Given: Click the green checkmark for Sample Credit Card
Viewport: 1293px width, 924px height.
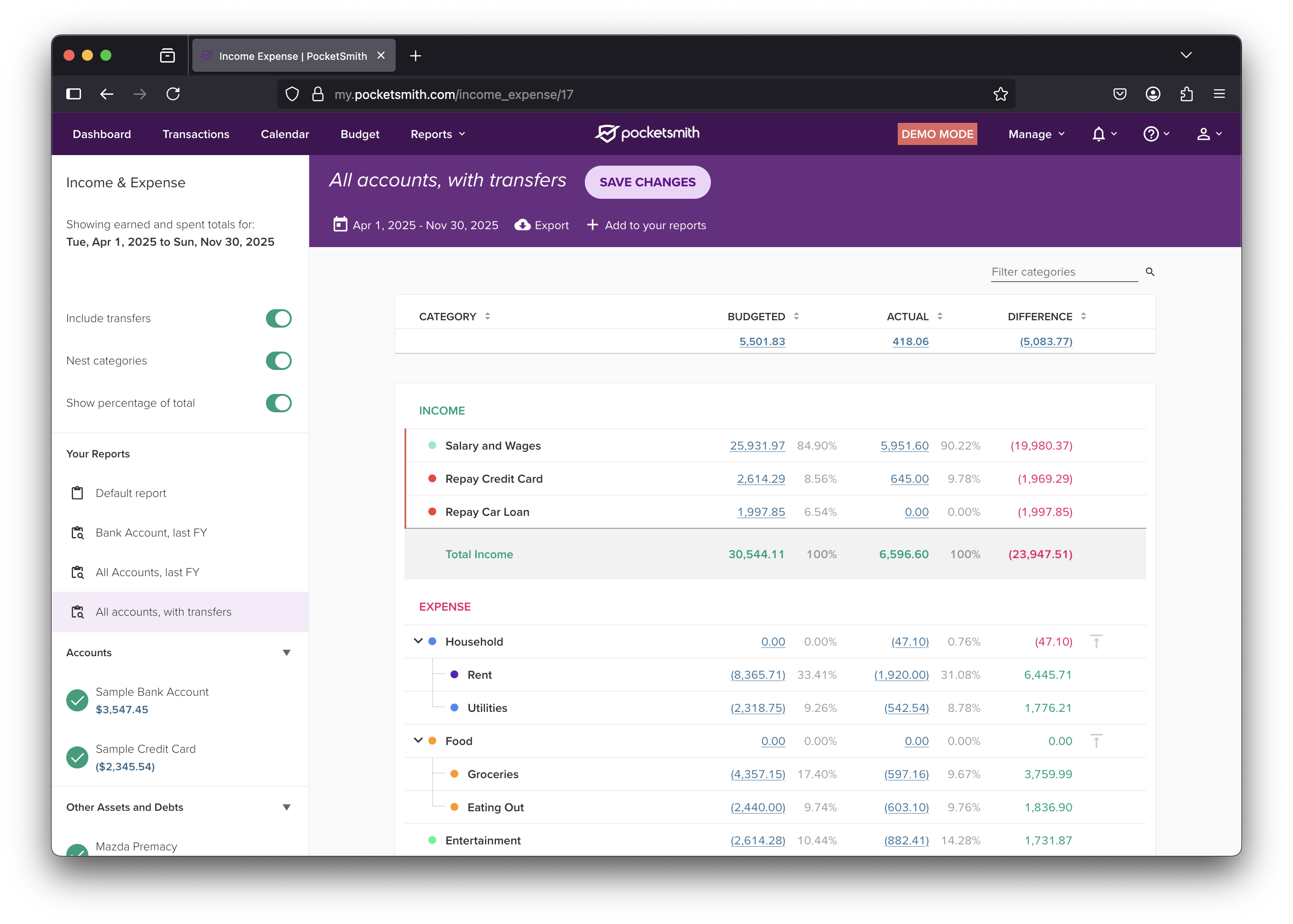Looking at the screenshot, I should click(77, 757).
